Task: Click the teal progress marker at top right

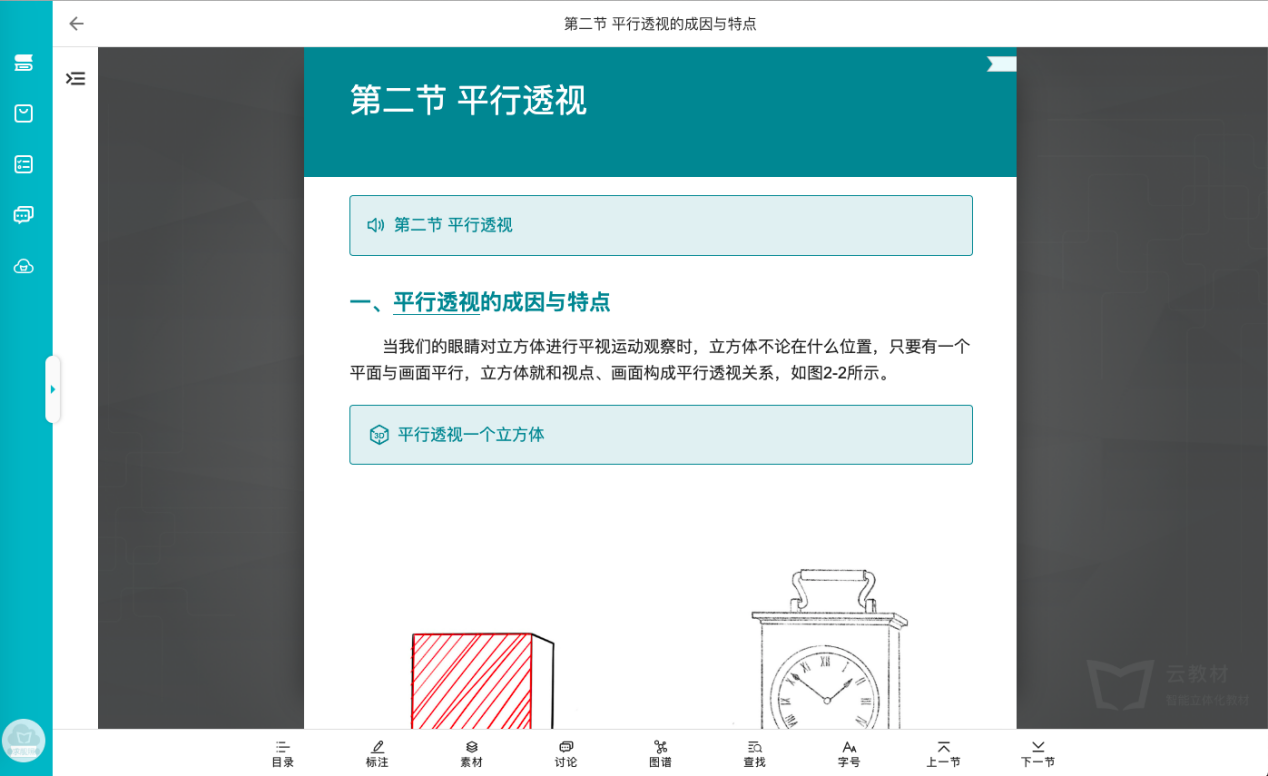Action: coord(1001,63)
